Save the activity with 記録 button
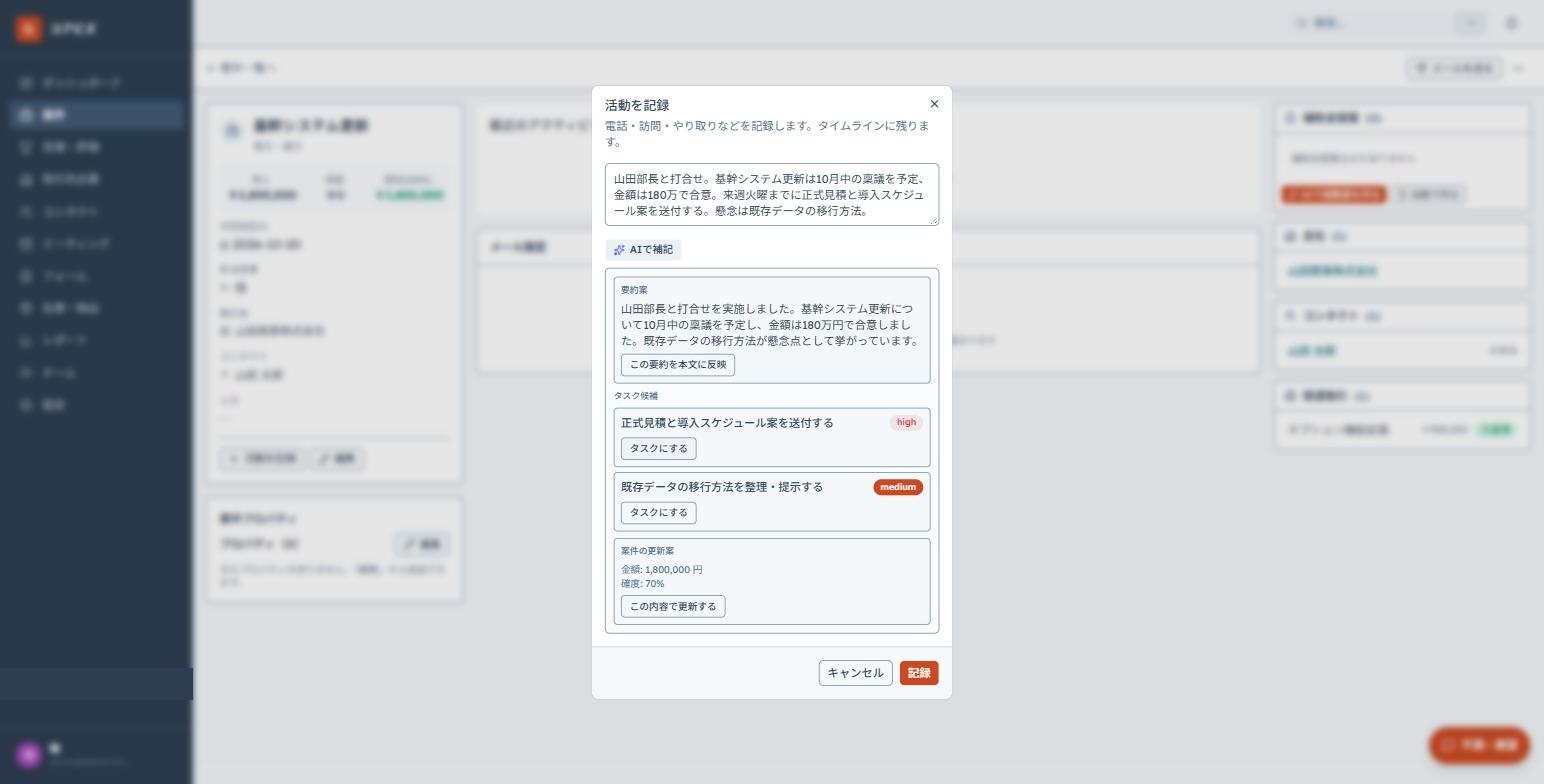1544x784 pixels. click(x=919, y=673)
